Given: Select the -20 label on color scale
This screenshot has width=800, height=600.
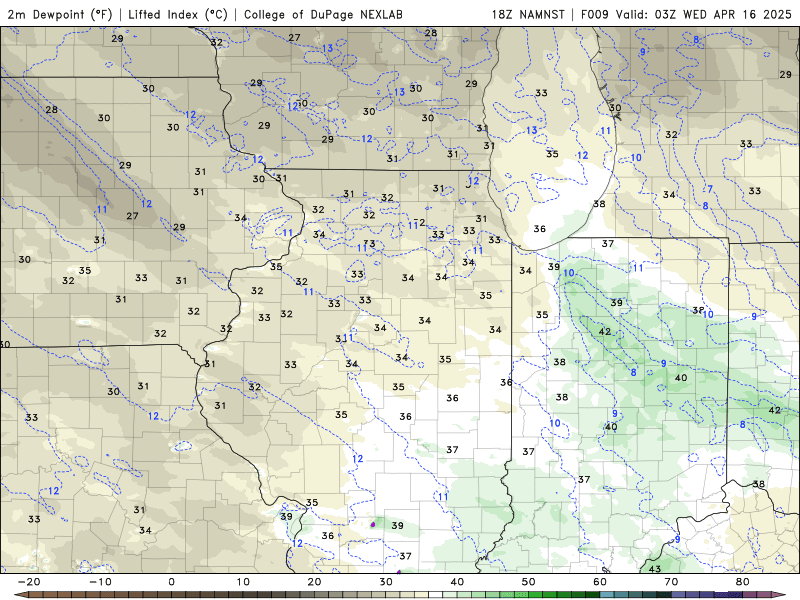Looking at the screenshot, I should (29, 582).
